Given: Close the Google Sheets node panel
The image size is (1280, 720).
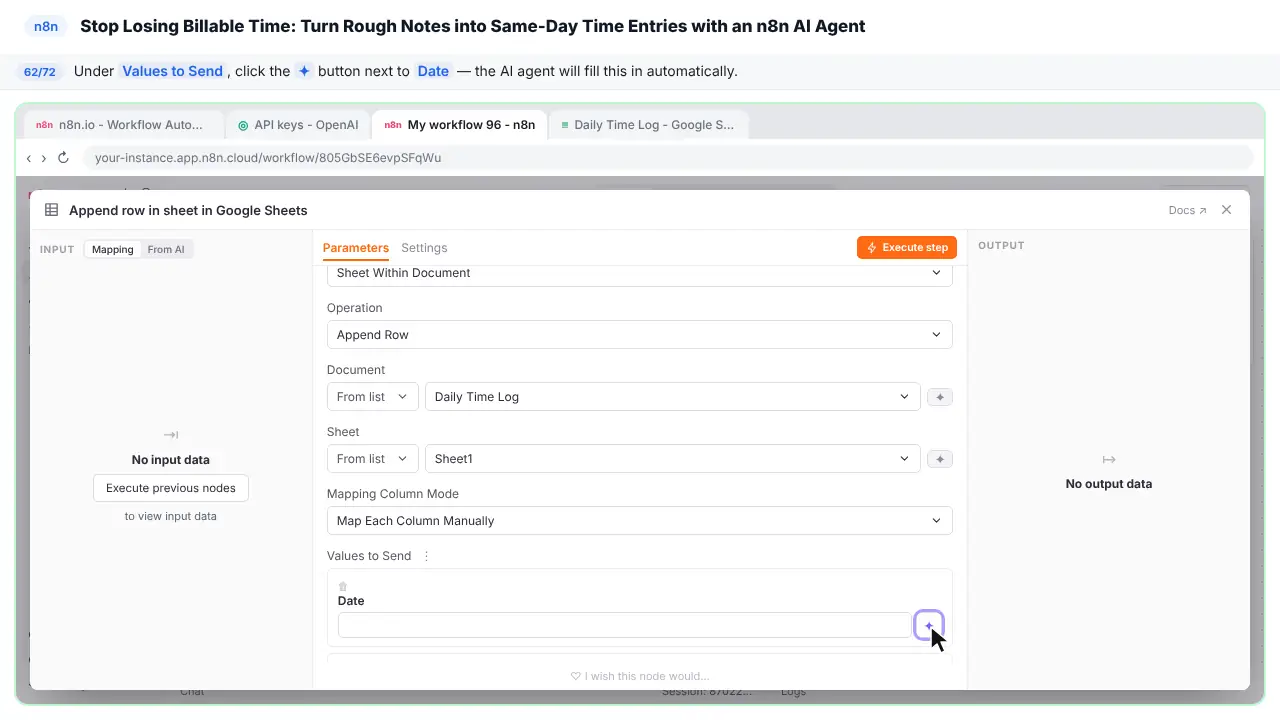Looking at the screenshot, I should pyautogui.click(x=1226, y=210).
